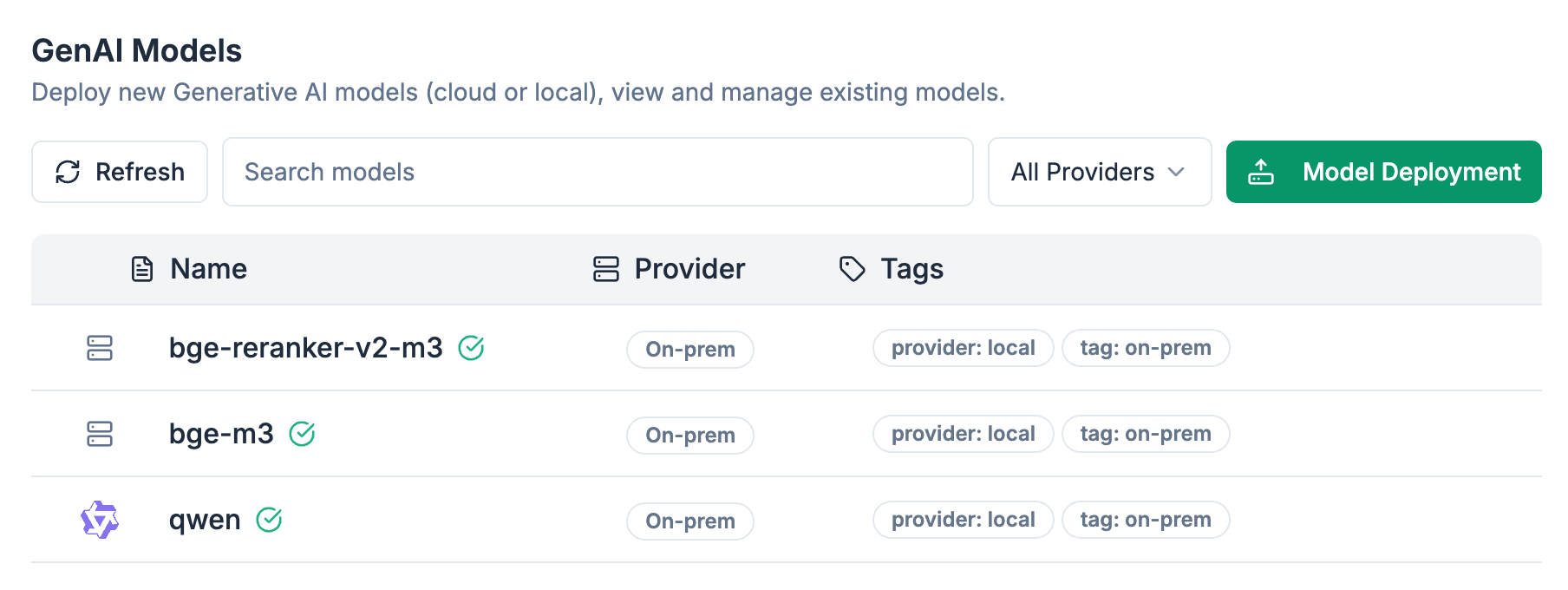Focus the Search models input field

pyautogui.click(x=598, y=172)
